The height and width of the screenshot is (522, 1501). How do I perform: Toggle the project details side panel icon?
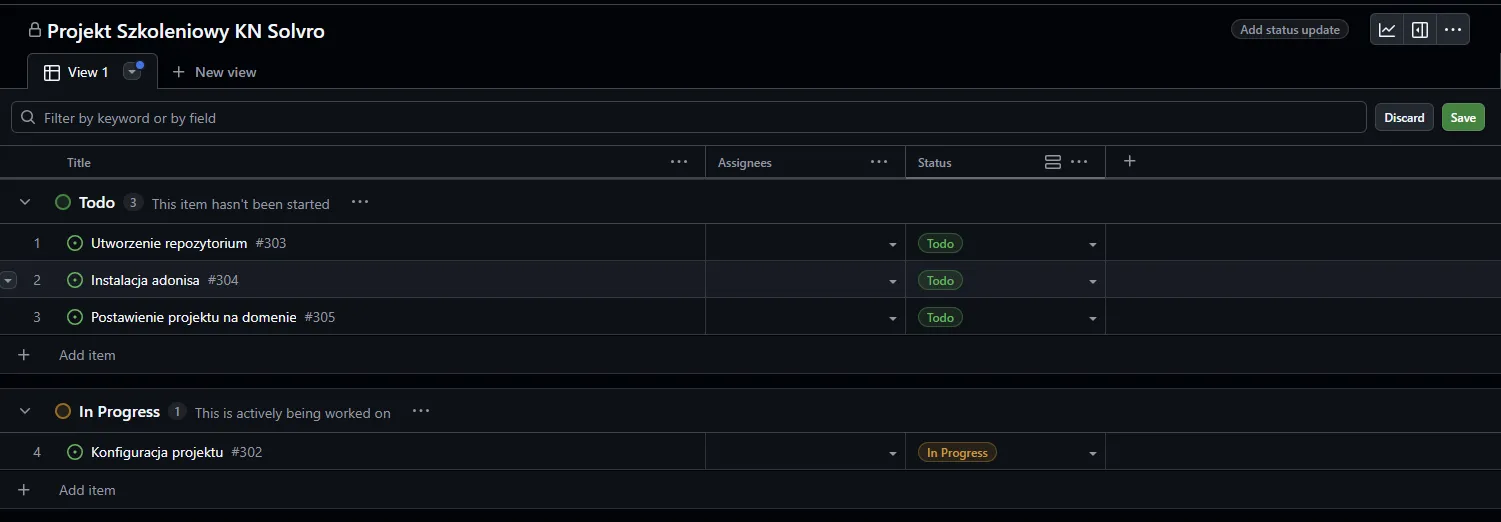(1420, 30)
